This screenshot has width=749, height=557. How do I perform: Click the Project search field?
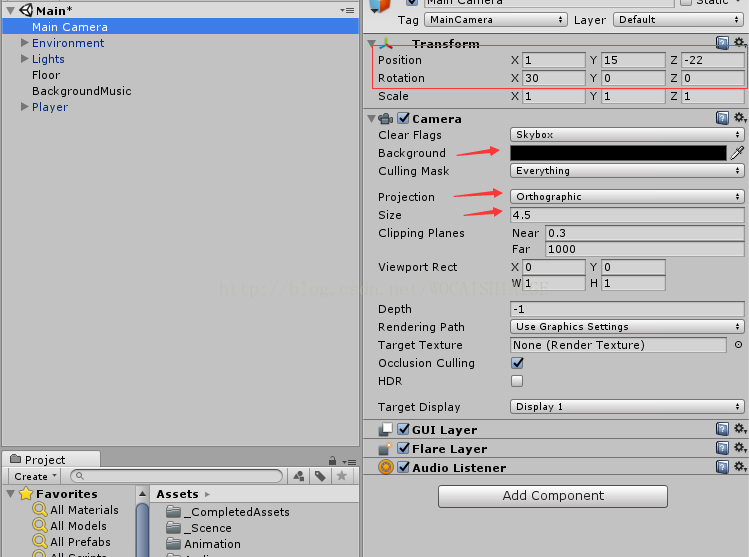click(176, 476)
